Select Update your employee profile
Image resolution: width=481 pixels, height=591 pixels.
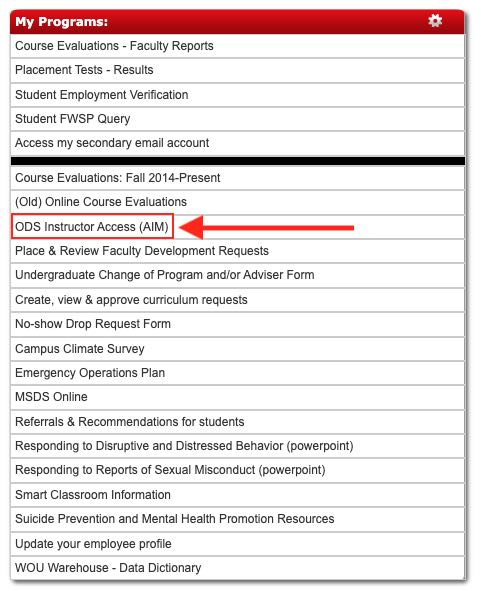[93, 544]
